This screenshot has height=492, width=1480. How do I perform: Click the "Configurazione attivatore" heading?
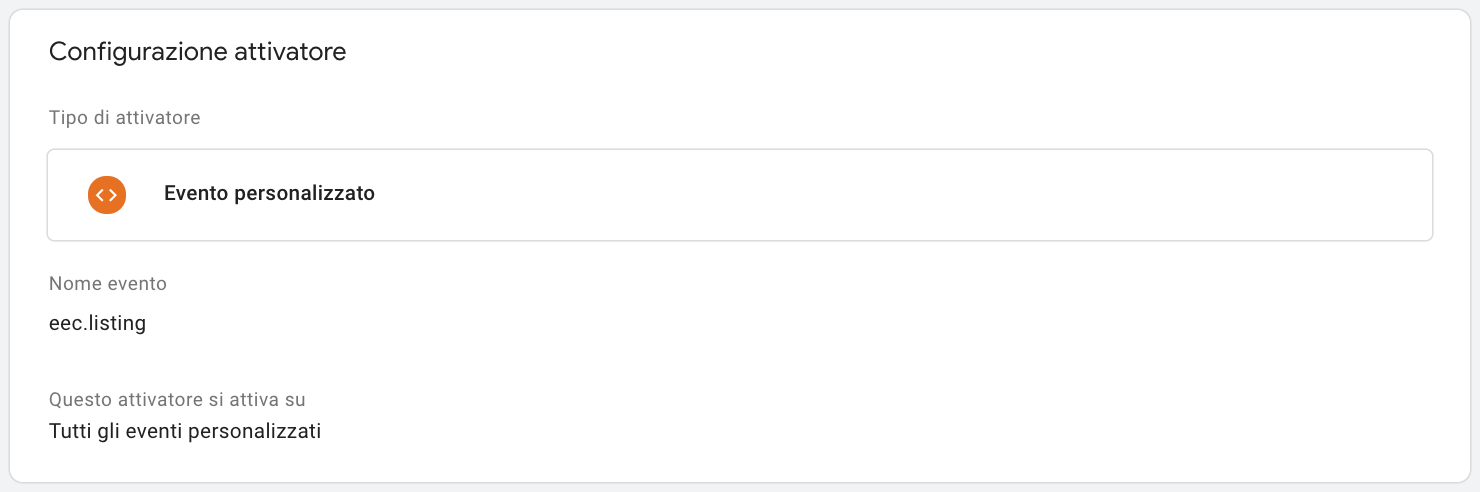(197, 52)
